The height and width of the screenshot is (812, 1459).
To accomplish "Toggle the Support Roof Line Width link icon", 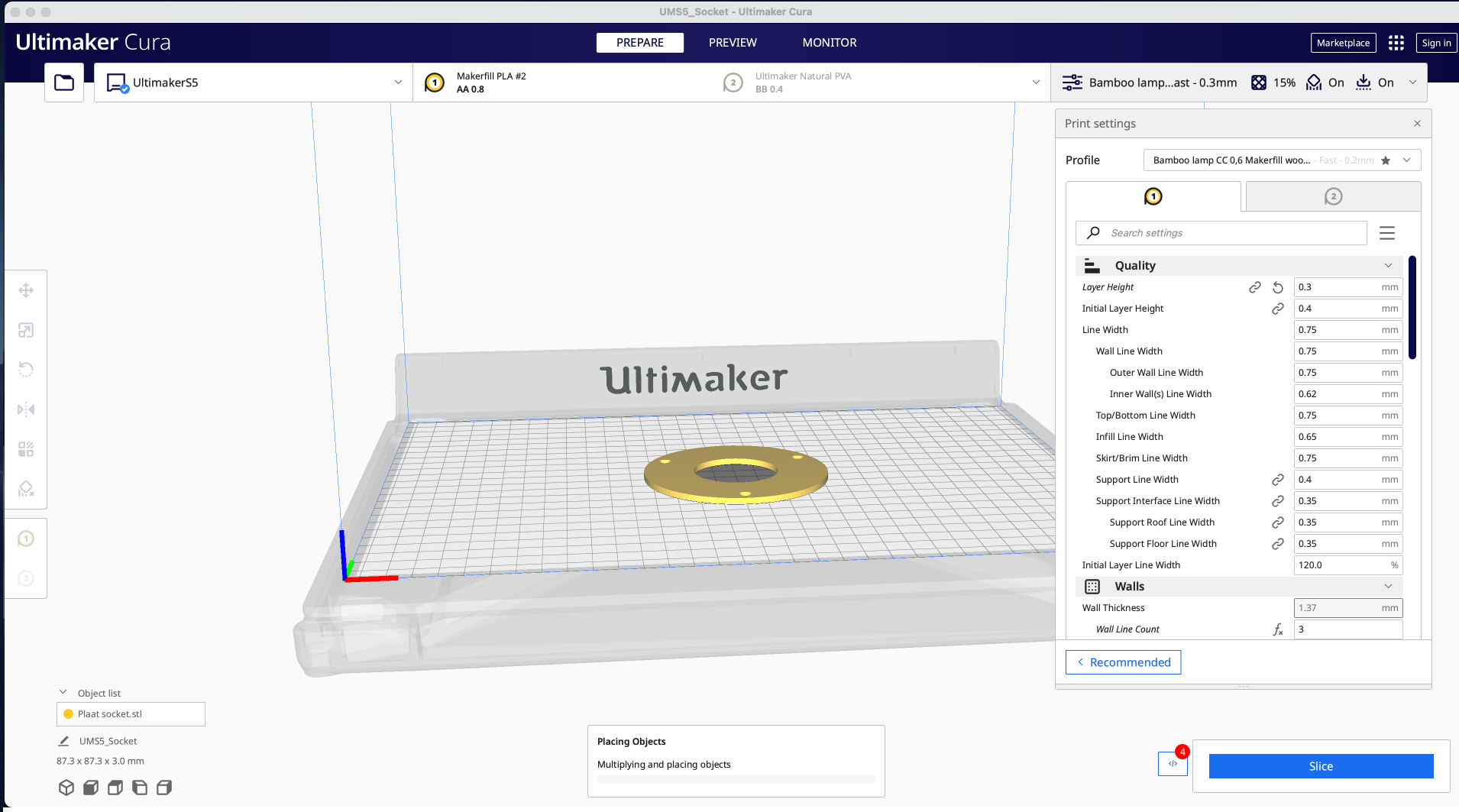I will point(1278,522).
